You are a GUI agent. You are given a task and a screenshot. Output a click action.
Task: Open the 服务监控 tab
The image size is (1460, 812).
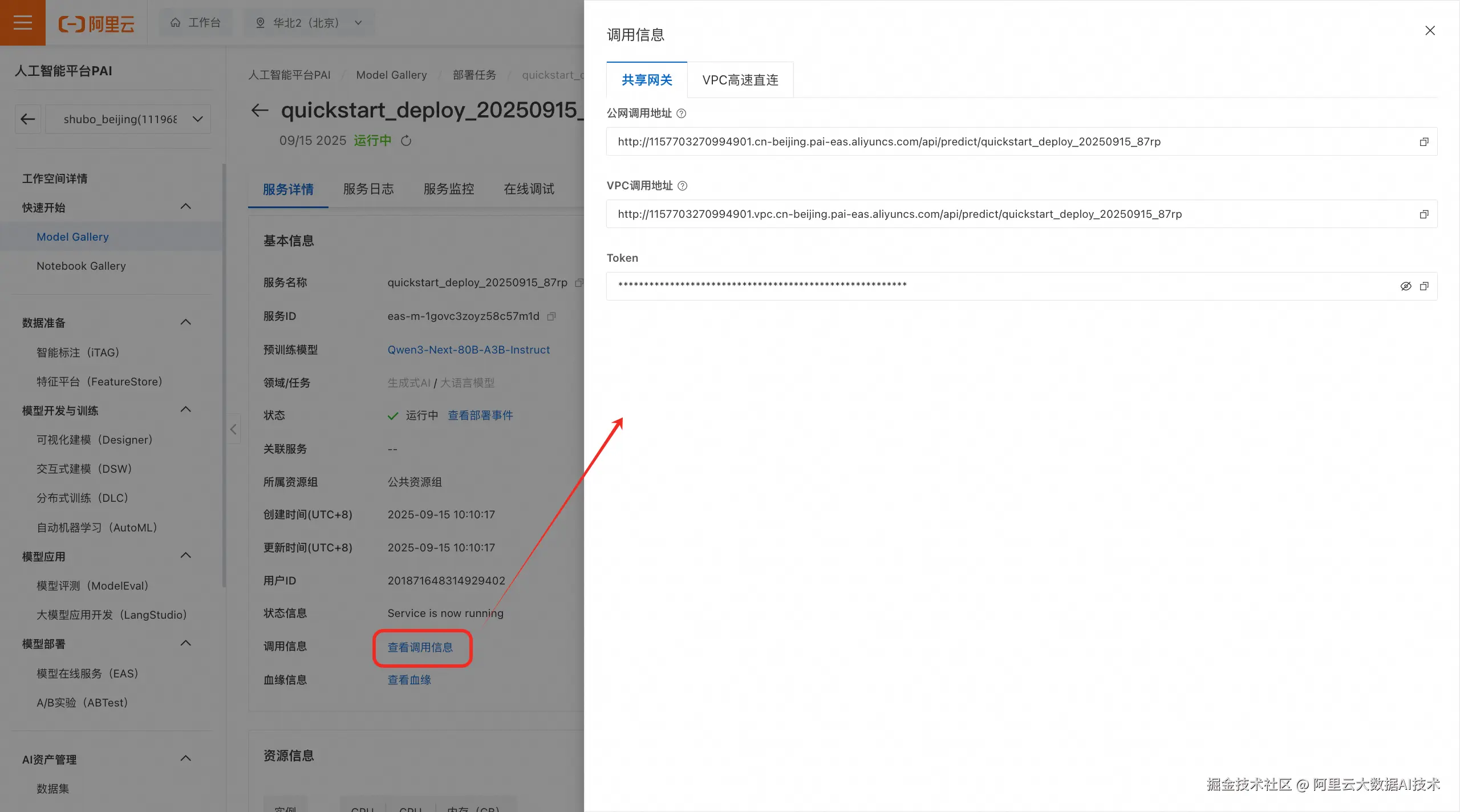[449, 189]
